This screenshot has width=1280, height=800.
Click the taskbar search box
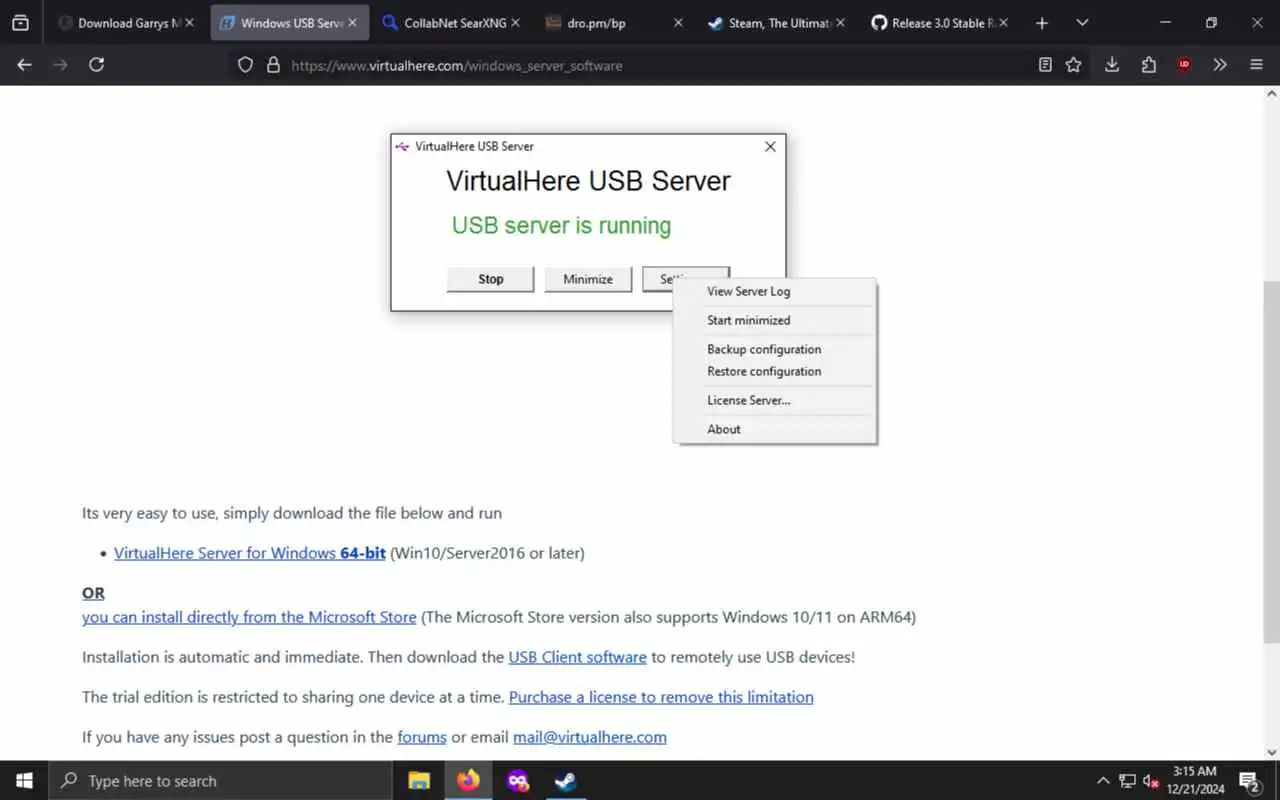221,781
